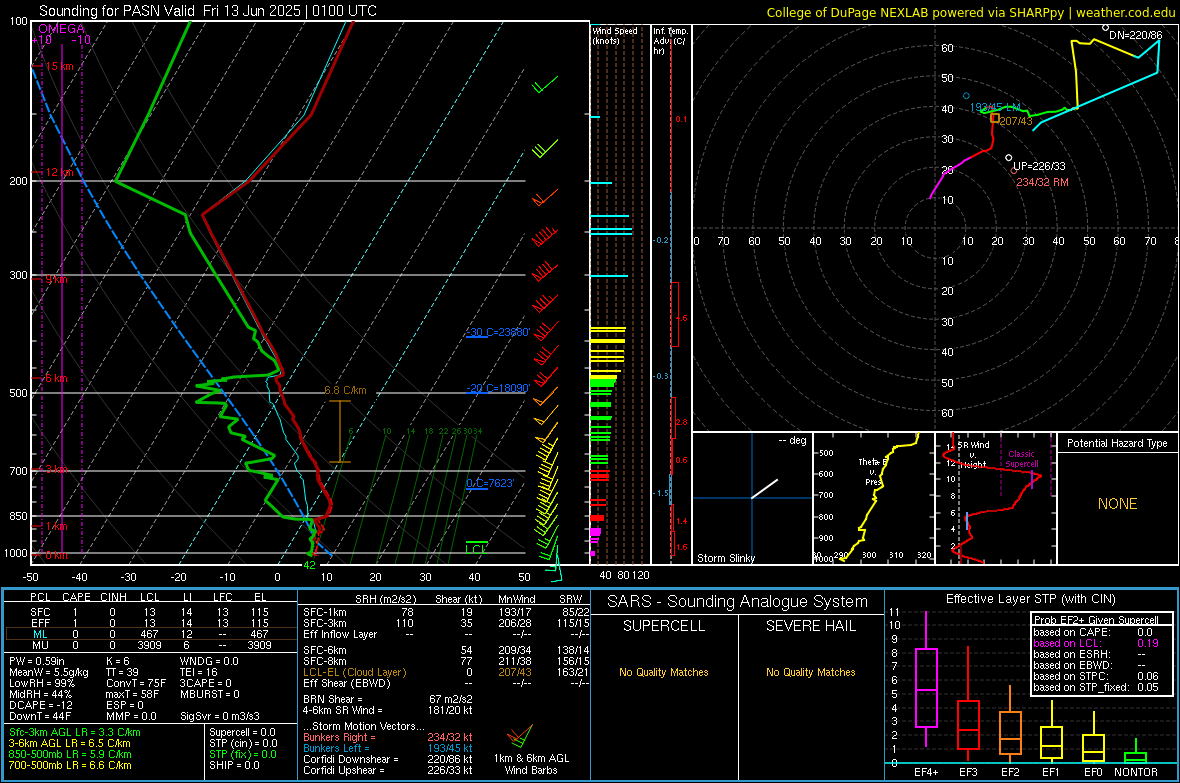Viewport: 1180px width, 783px height.
Task: Select the SFC parcel row
Action: click(x=151, y=612)
